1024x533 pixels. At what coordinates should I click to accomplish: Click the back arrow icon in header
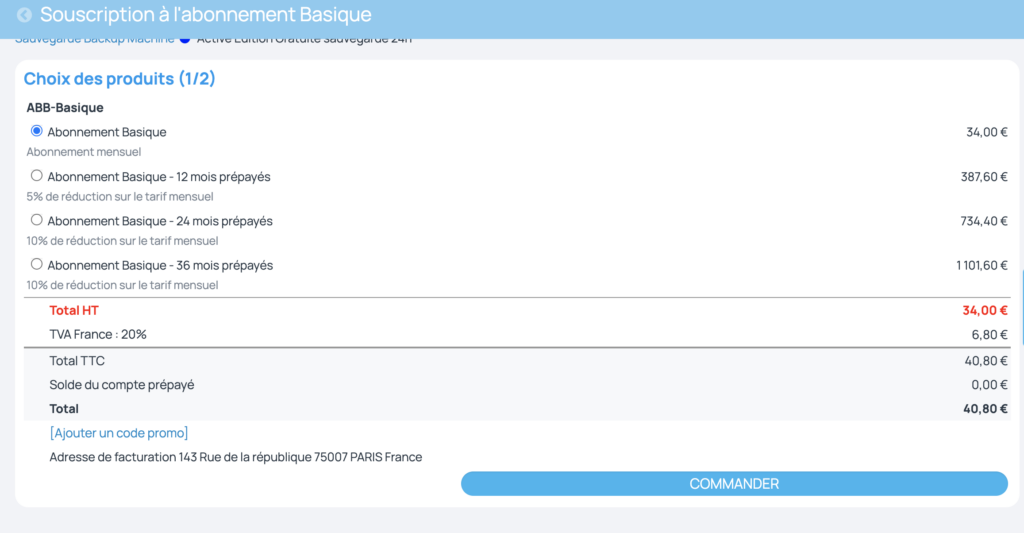point(24,14)
